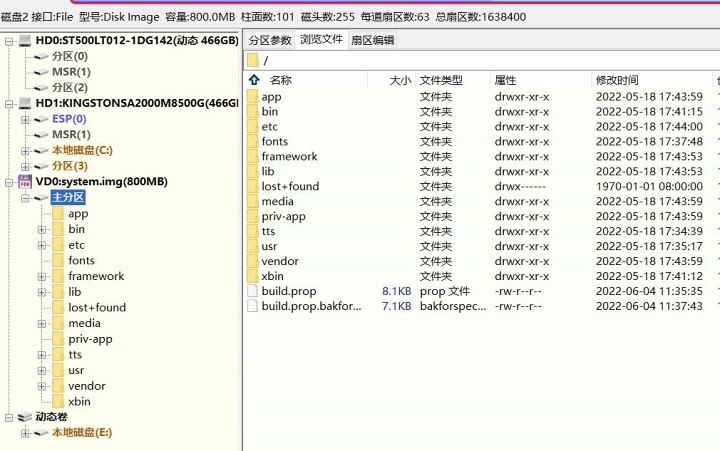Click the 本地磁盘(E:) partition drive icon
The width and height of the screenshot is (720, 451).
[x=41, y=433]
